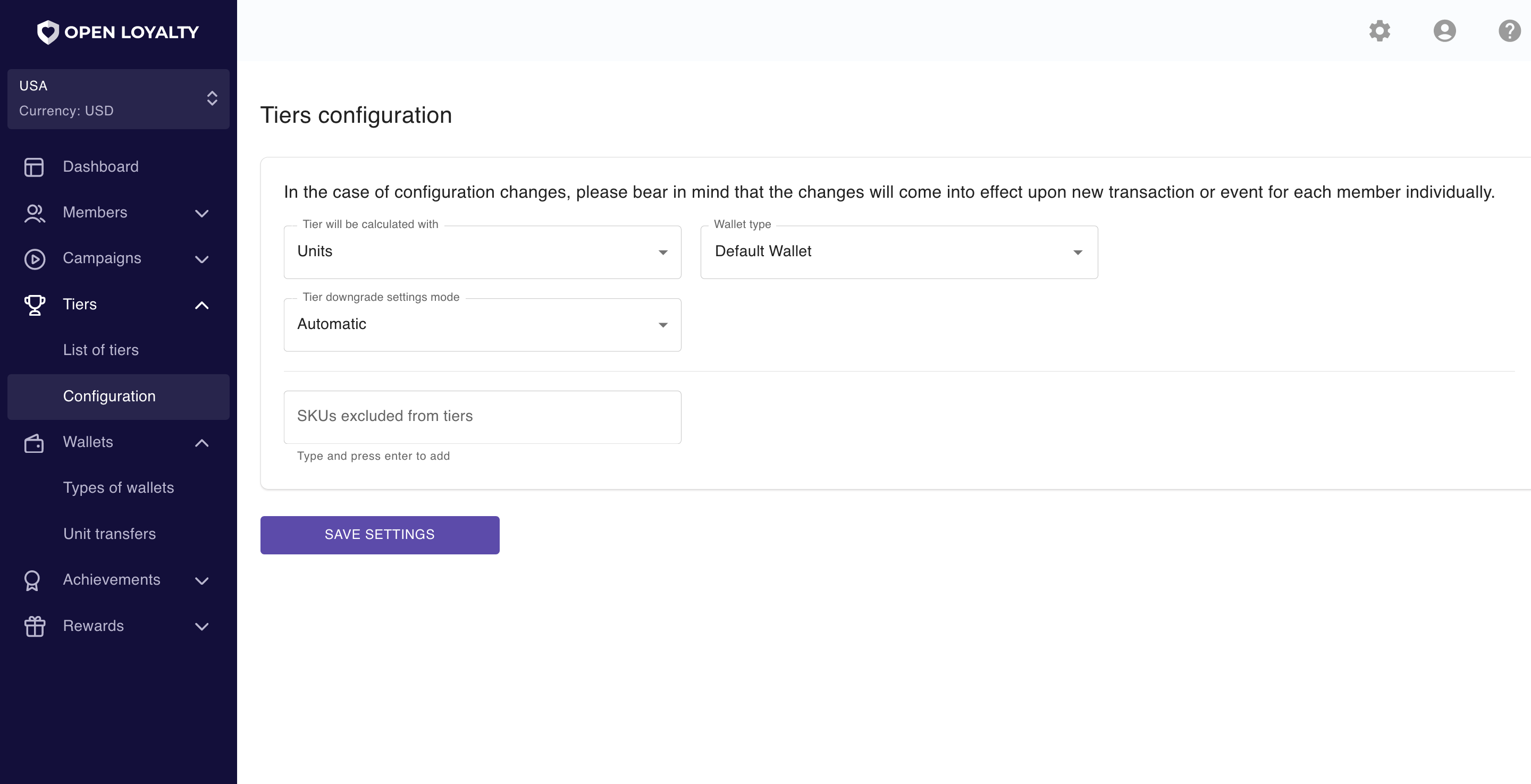Image resolution: width=1531 pixels, height=784 pixels.
Task: Click the Campaigns menu label
Action: coord(102,258)
